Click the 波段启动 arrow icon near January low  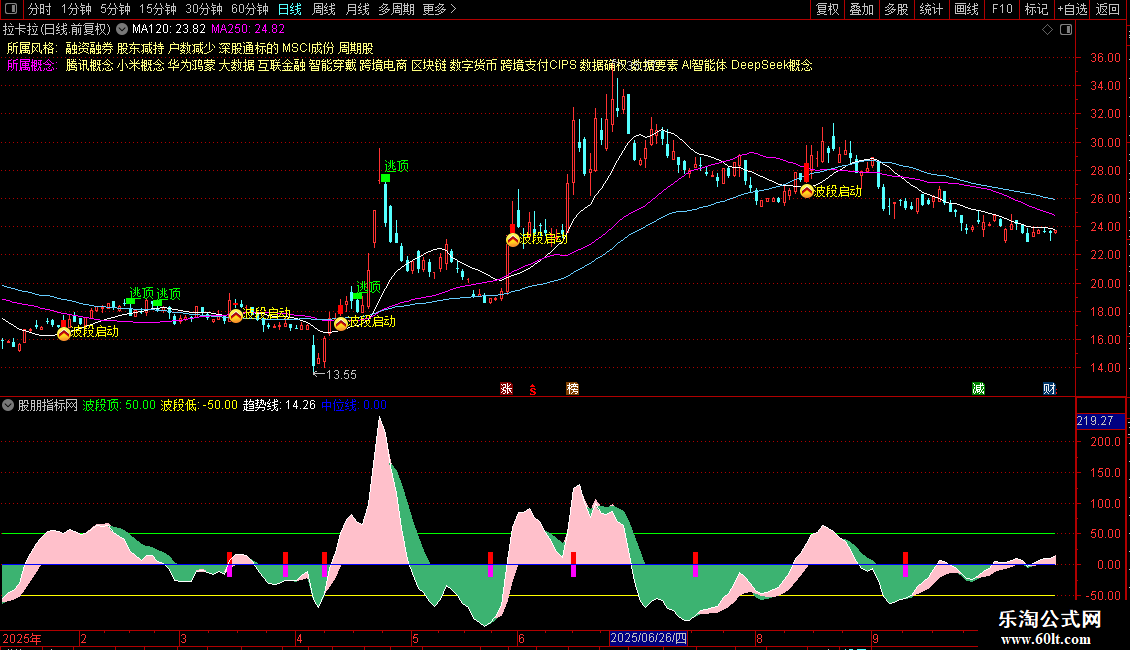tap(63, 333)
